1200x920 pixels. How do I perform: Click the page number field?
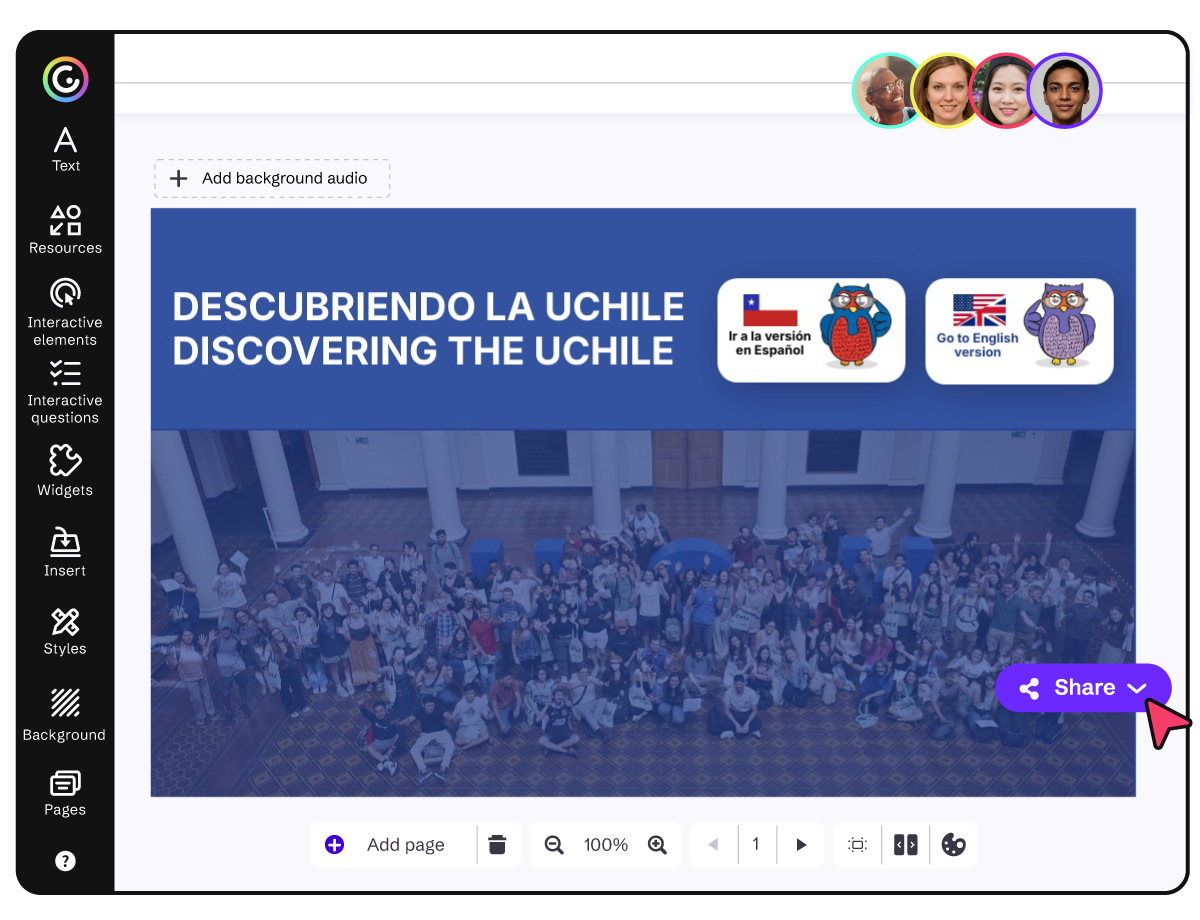click(x=757, y=845)
